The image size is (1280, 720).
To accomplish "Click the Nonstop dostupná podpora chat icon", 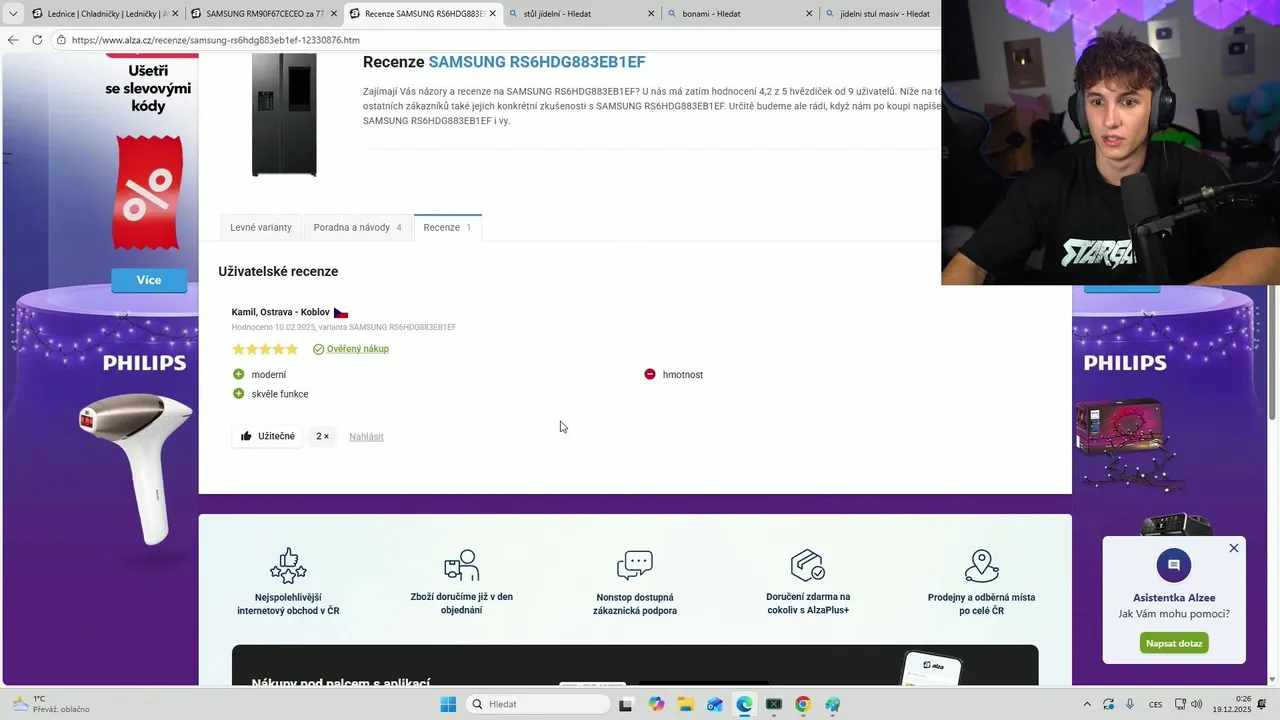I will pyautogui.click(x=635, y=565).
